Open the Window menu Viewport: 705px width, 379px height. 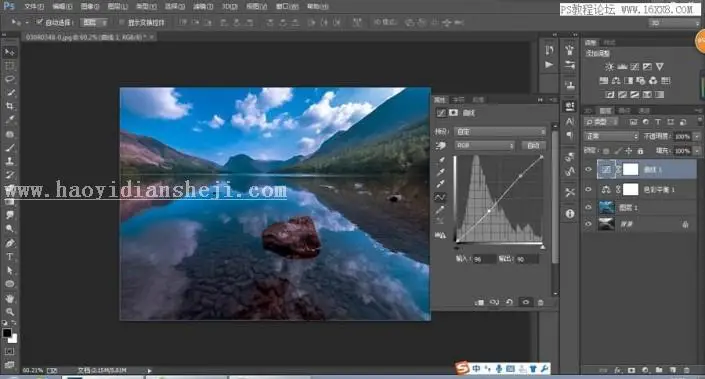click(x=287, y=6)
